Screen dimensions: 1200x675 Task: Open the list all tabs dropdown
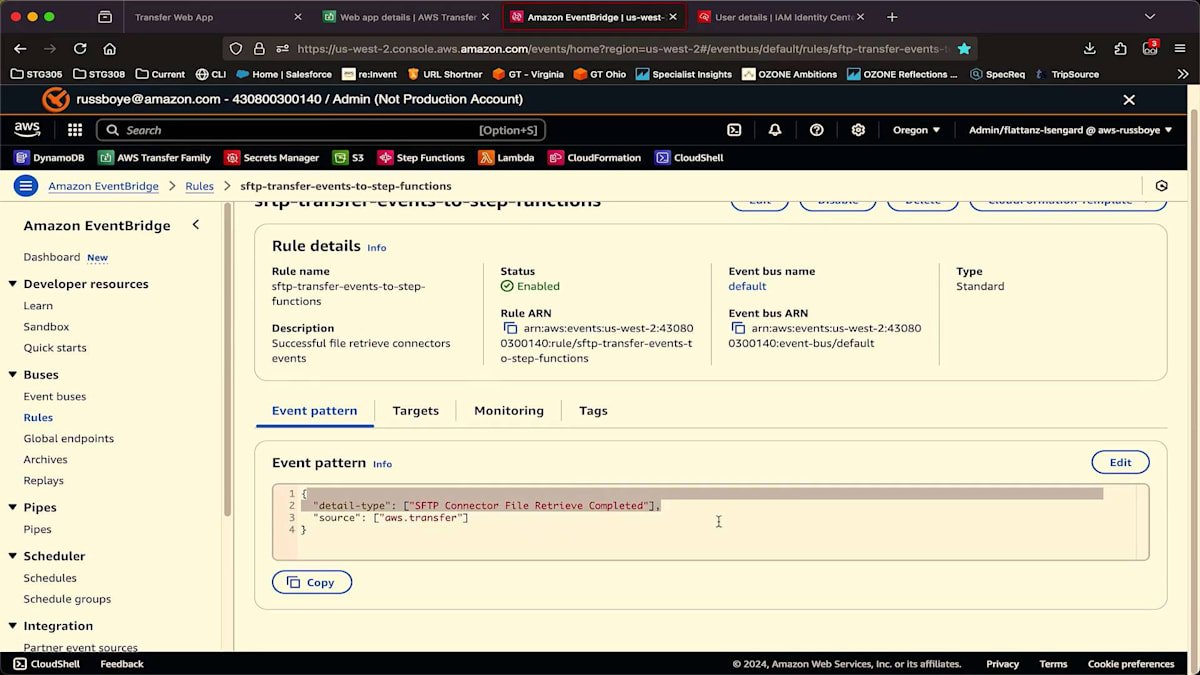[1150, 17]
